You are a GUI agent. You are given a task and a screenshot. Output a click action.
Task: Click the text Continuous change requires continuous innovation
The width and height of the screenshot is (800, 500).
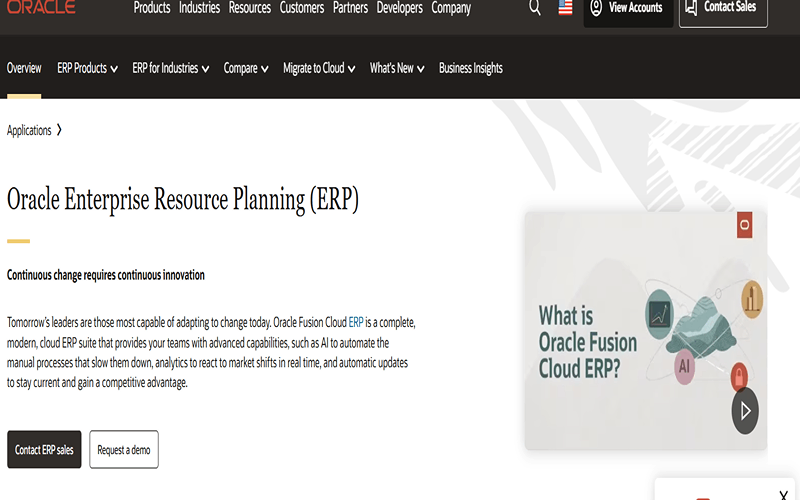pyautogui.click(x=106, y=275)
